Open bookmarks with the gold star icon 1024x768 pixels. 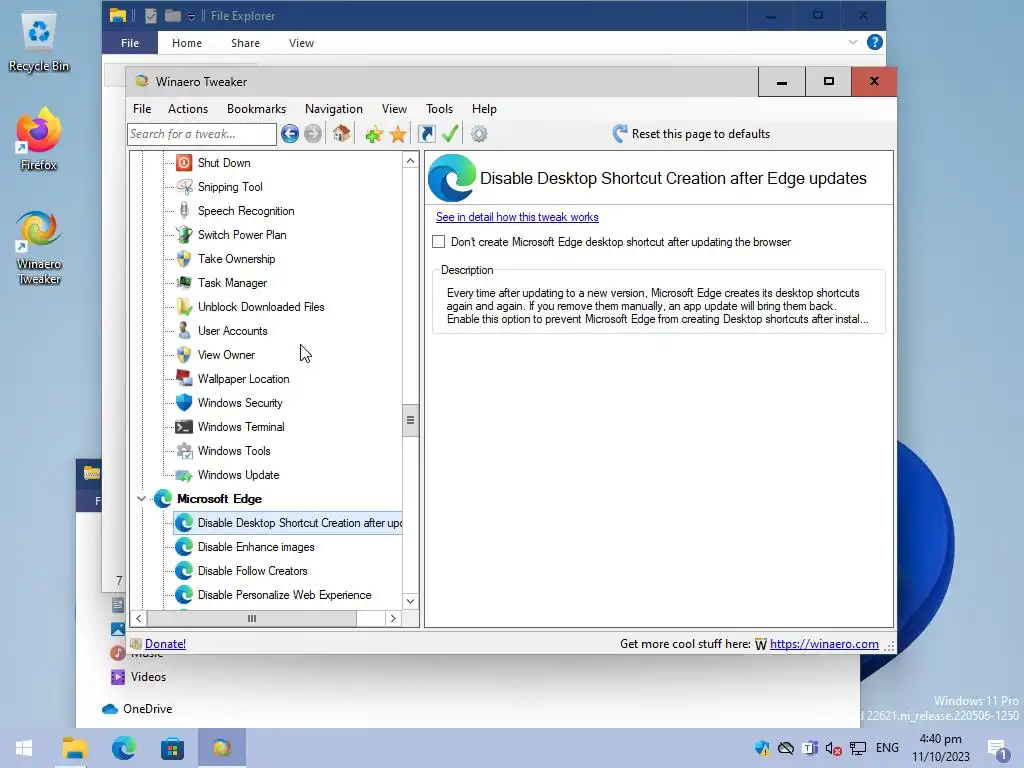[x=398, y=135]
